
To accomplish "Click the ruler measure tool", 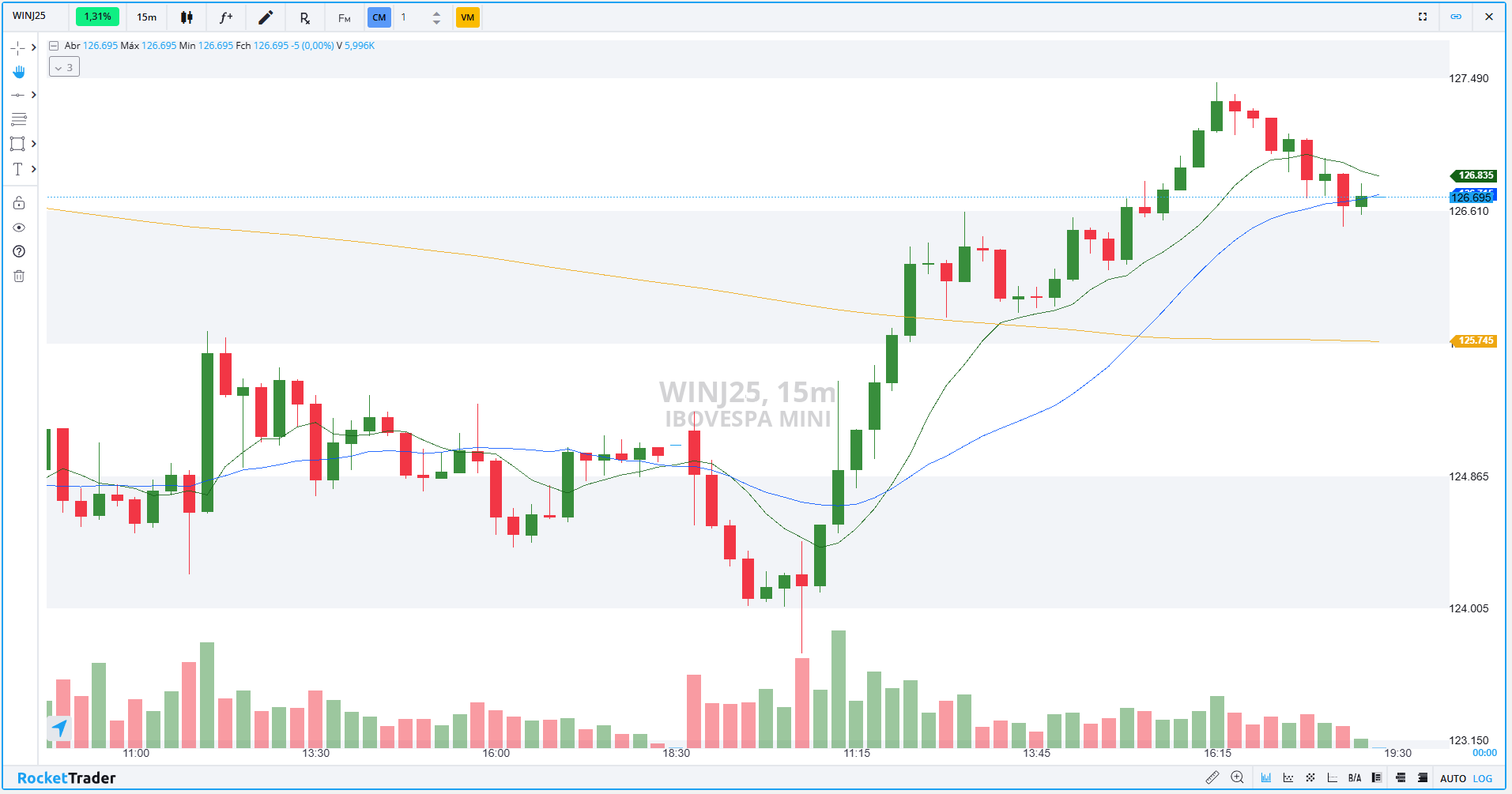I will [x=1212, y=777].
